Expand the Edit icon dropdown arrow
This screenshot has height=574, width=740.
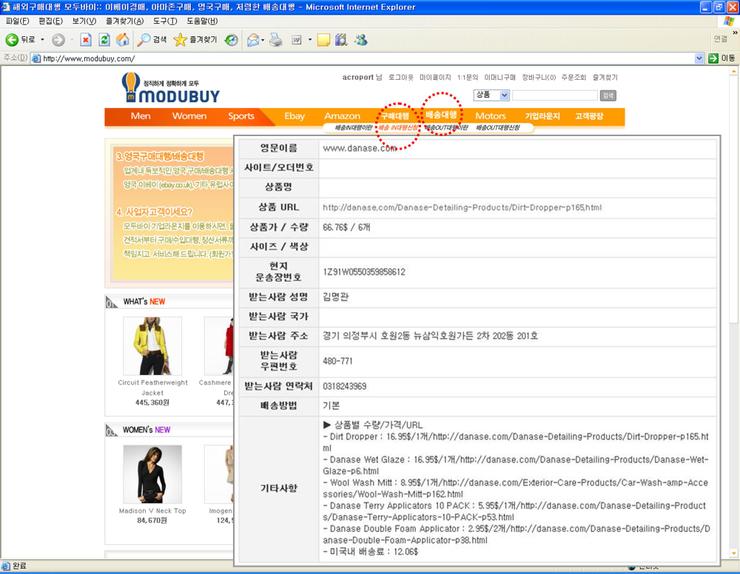310,40
